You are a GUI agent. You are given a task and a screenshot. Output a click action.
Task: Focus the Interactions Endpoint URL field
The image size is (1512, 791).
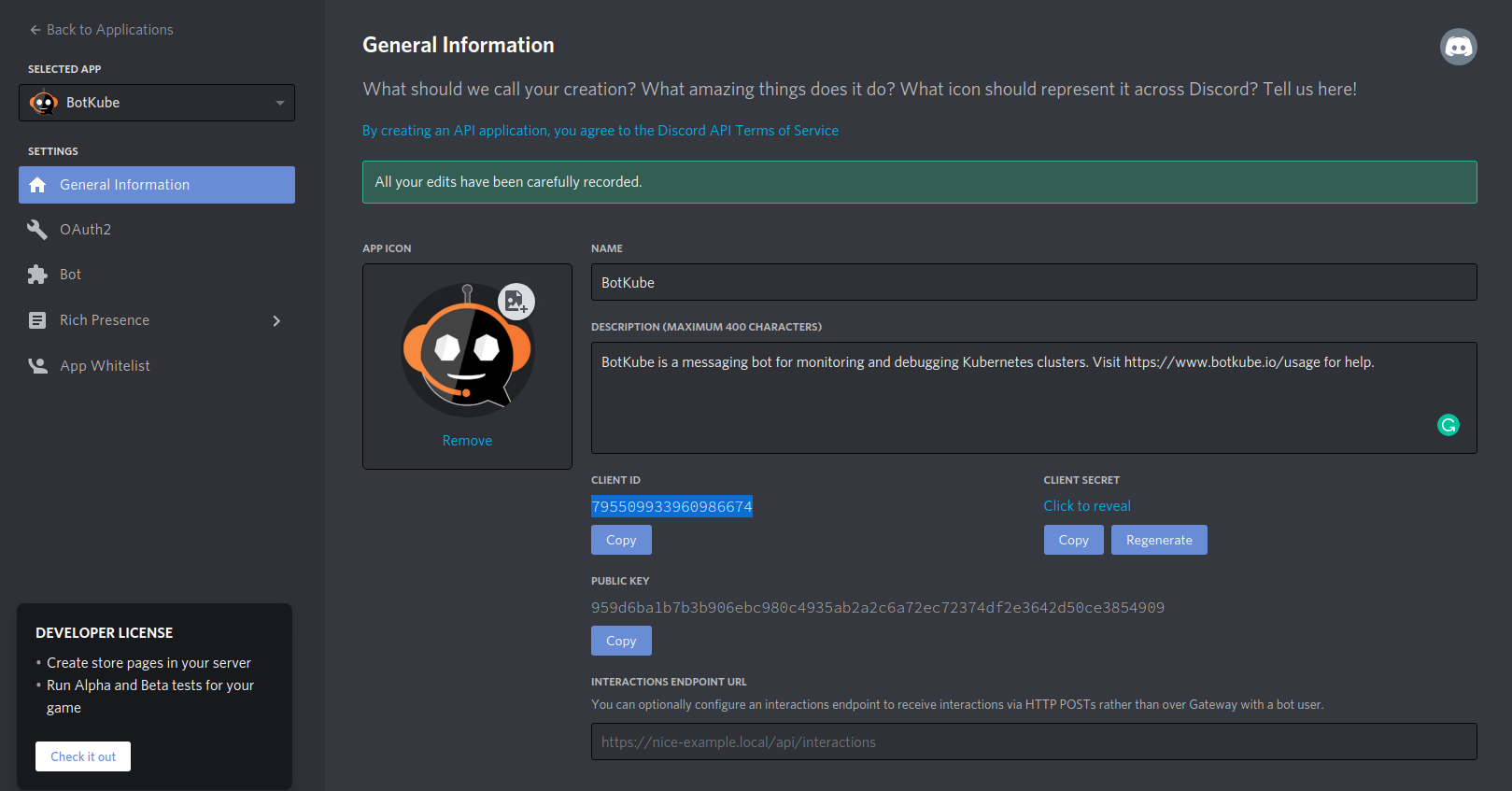coord(1034,742)
